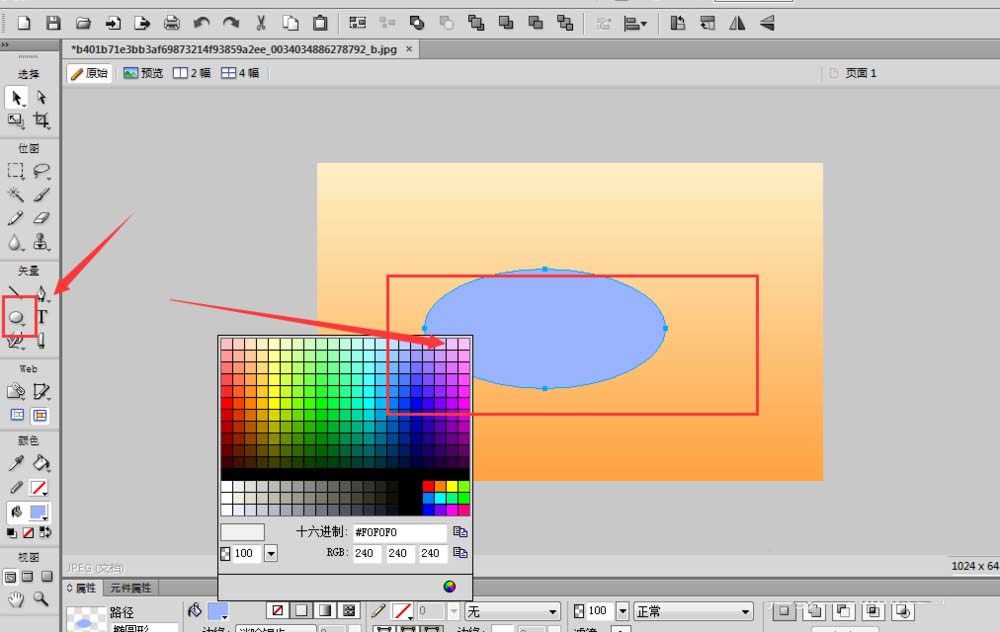Screen dimensions: 1000x632
Task: Close the open document tab
Action: [x=409, y=48]
